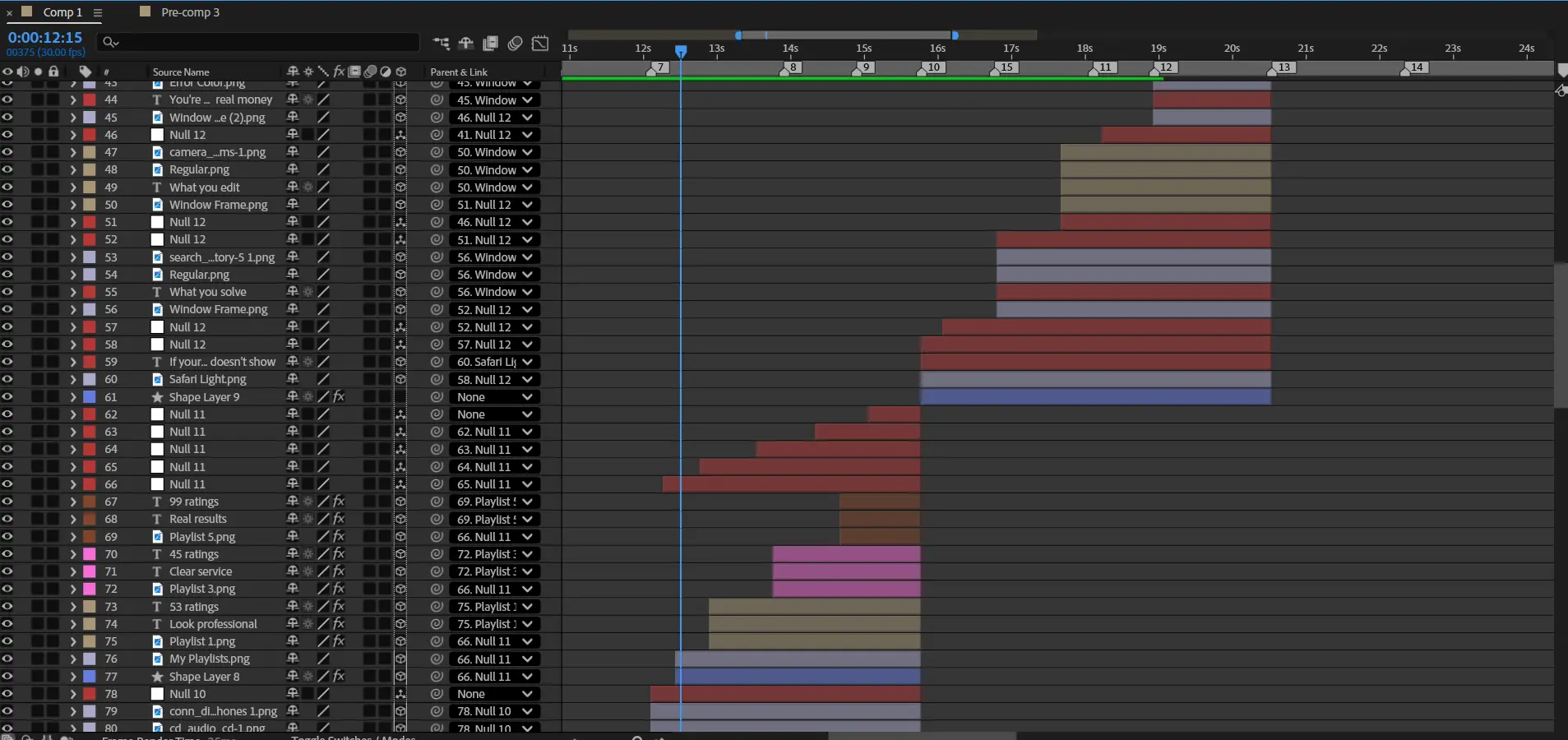
Task: Click the pink label color swatch of layer 70
Action: click(90, 554)
